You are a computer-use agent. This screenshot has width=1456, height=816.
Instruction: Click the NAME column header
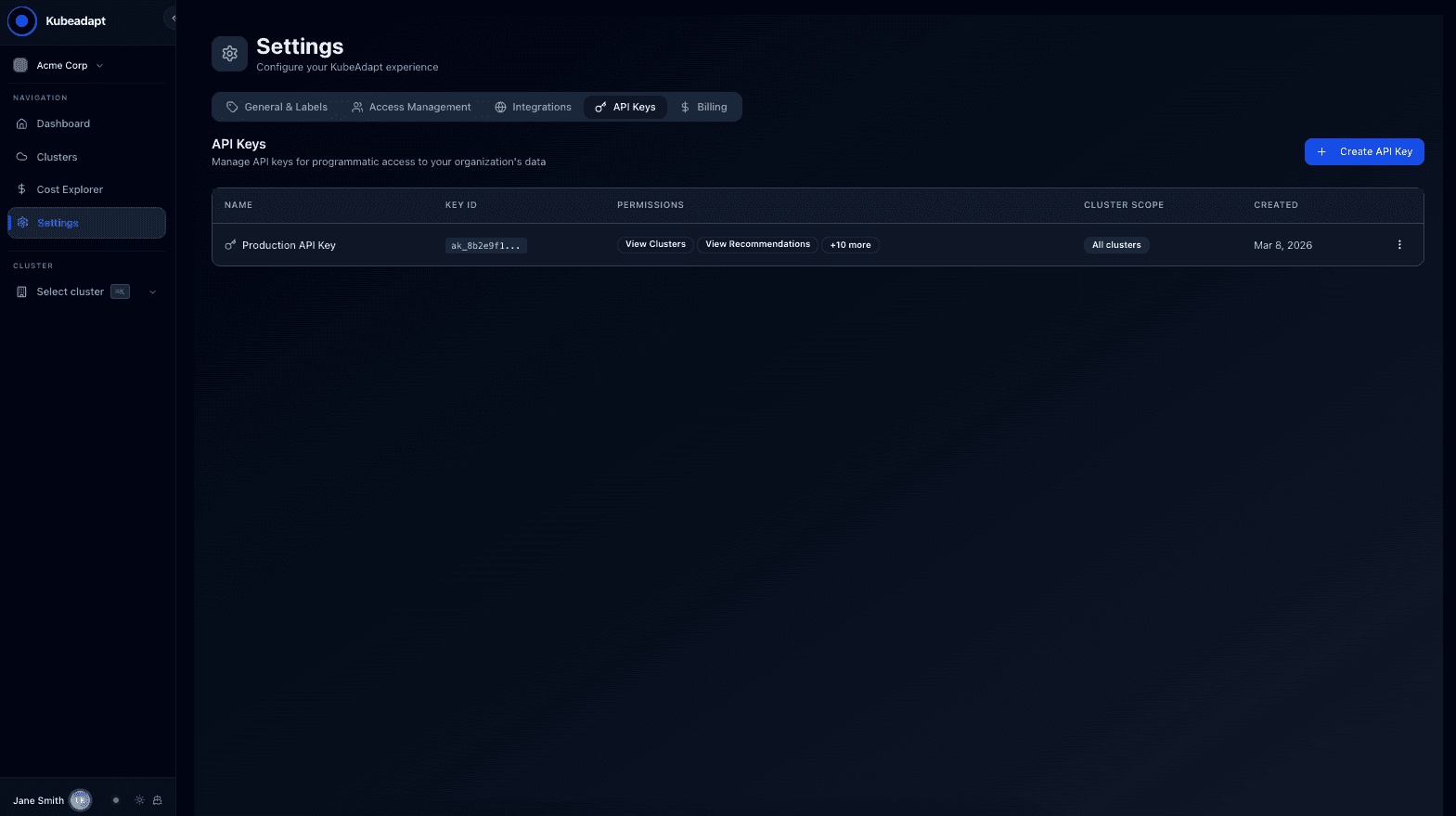238,205
